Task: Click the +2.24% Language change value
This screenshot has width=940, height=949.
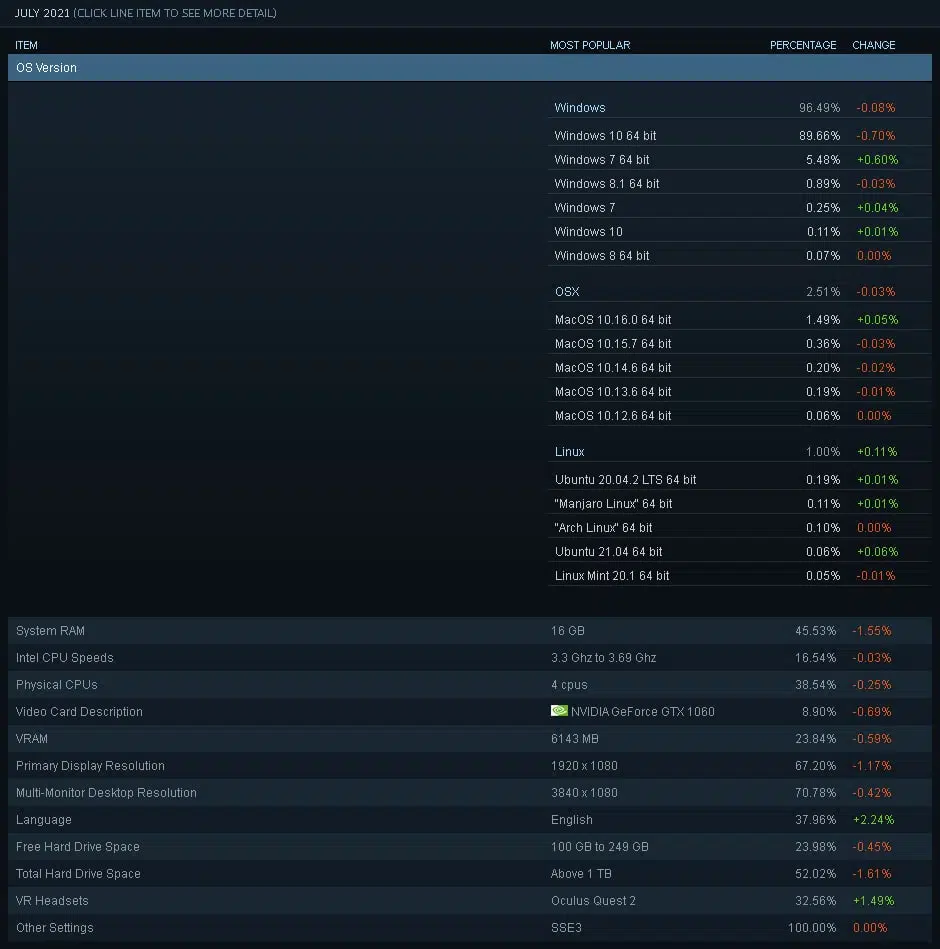Action: click(x=873, y=820)
